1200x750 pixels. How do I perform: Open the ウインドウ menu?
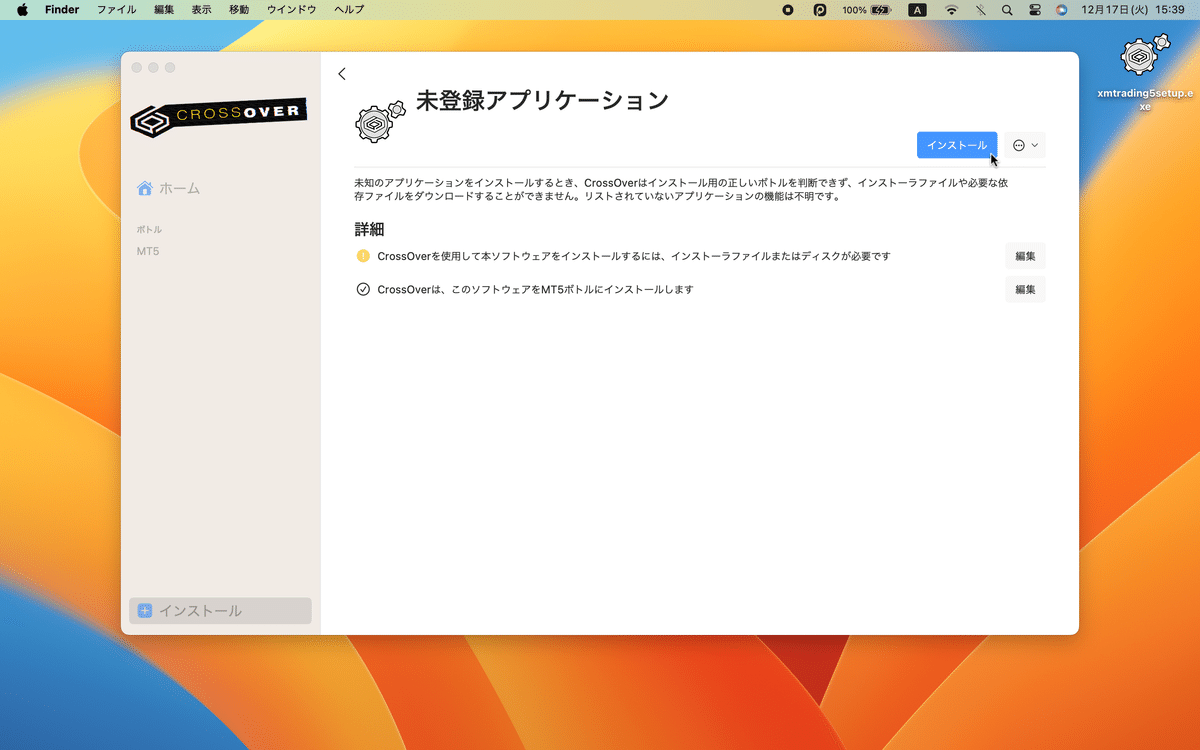(292, 10)
